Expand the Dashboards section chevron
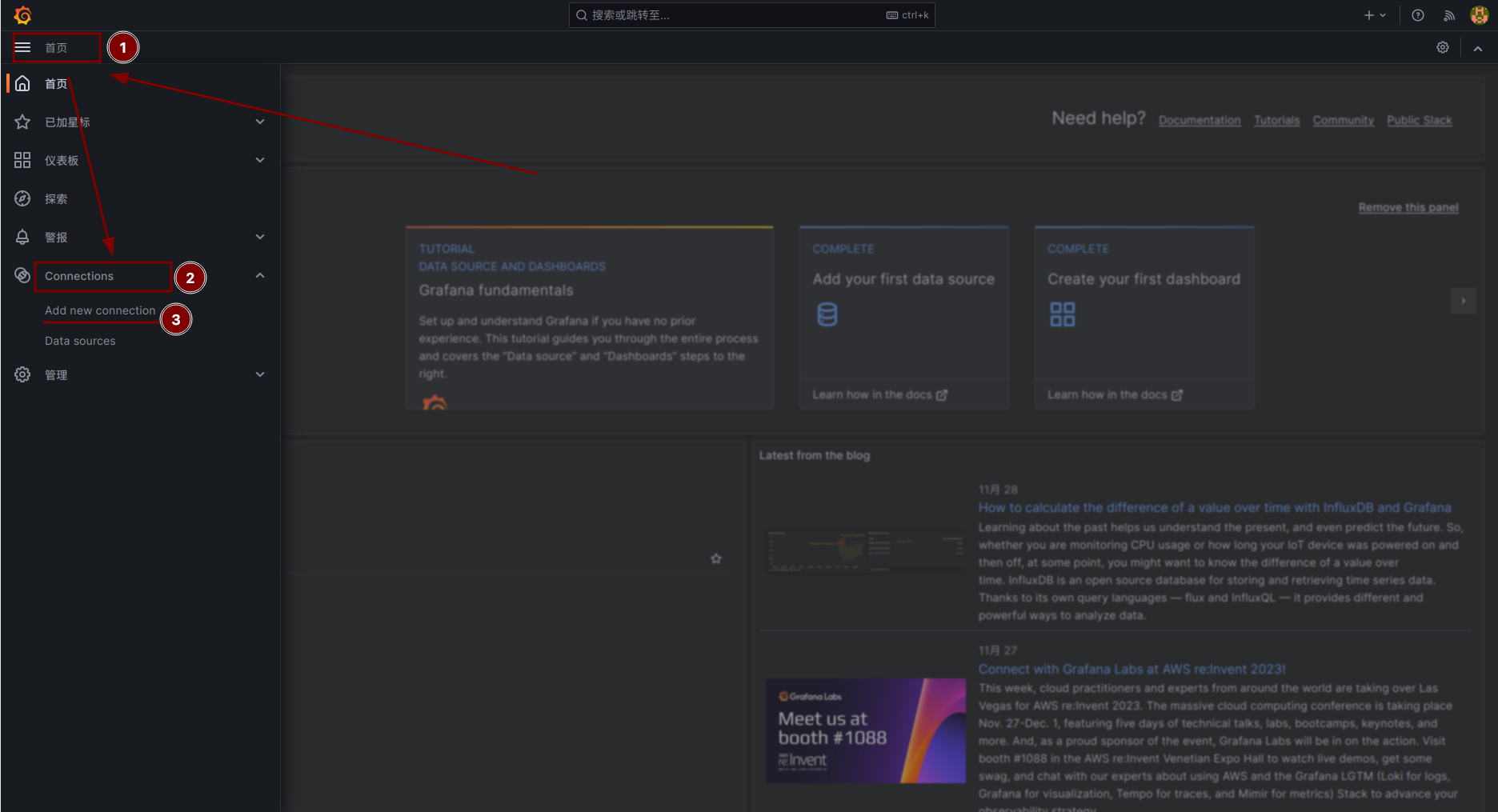1498x812 pixels. [x=259, y=160]
